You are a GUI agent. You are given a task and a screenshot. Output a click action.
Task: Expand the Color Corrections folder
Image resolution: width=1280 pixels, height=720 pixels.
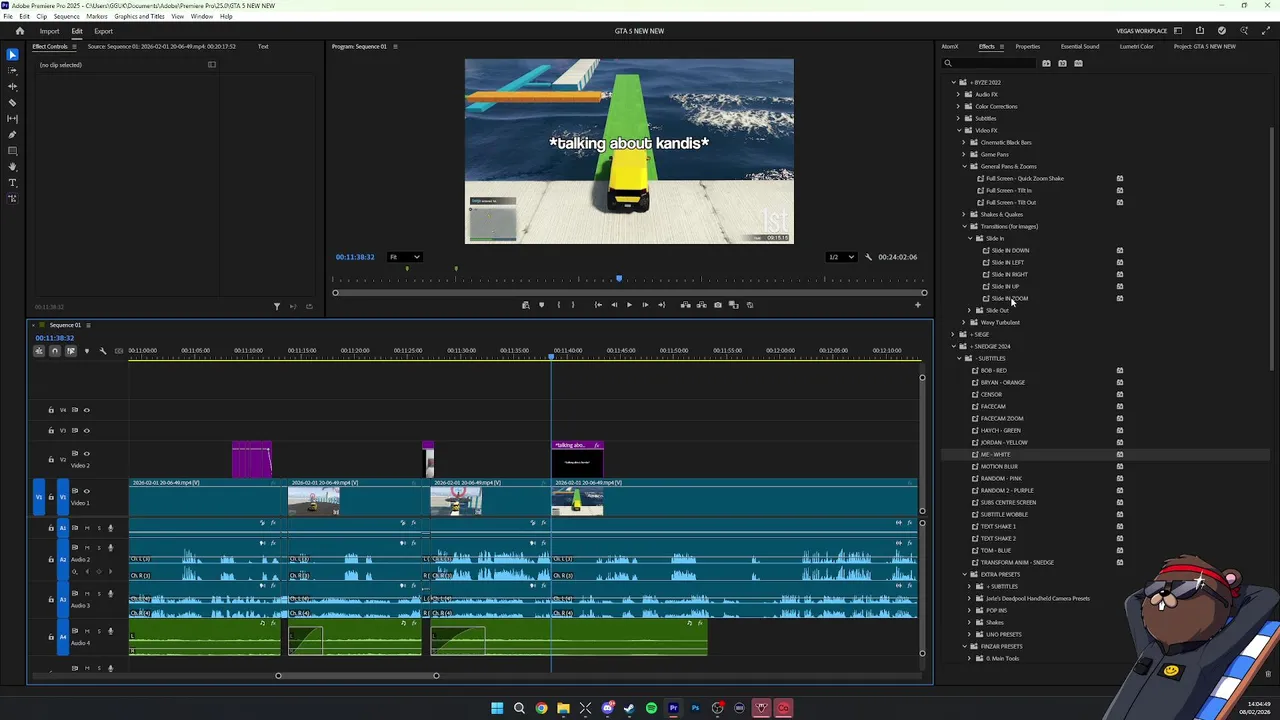958,106
